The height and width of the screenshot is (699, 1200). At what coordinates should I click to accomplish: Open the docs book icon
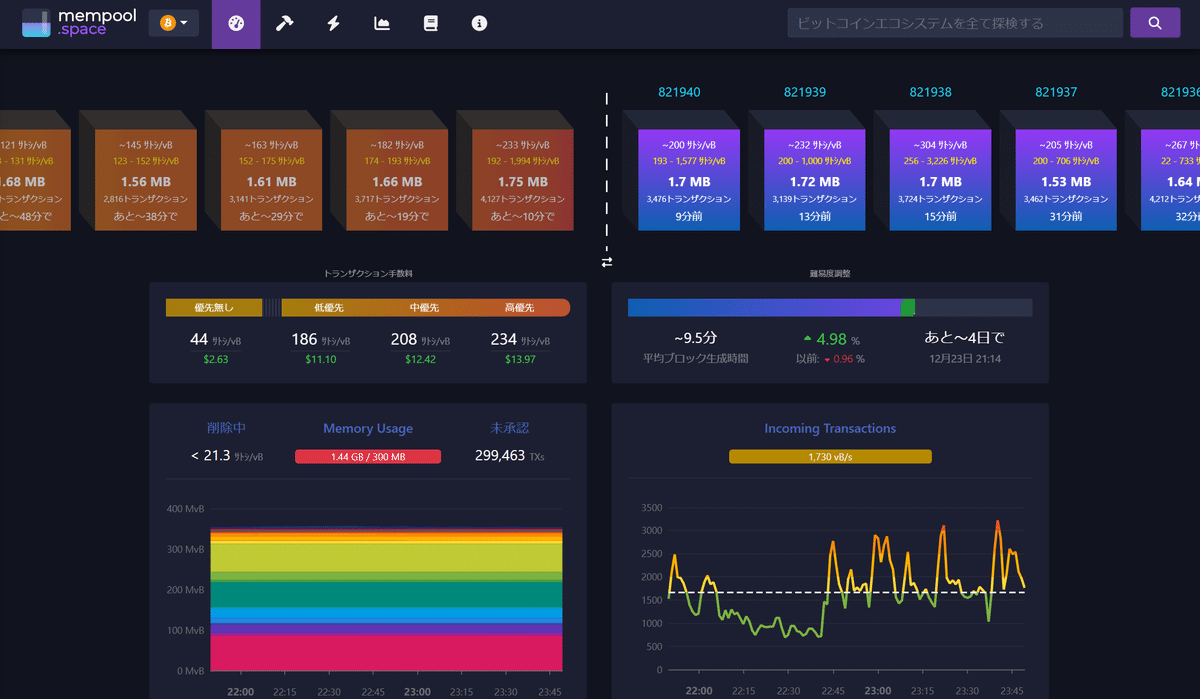pyautogui.click(x=431, y=23)
